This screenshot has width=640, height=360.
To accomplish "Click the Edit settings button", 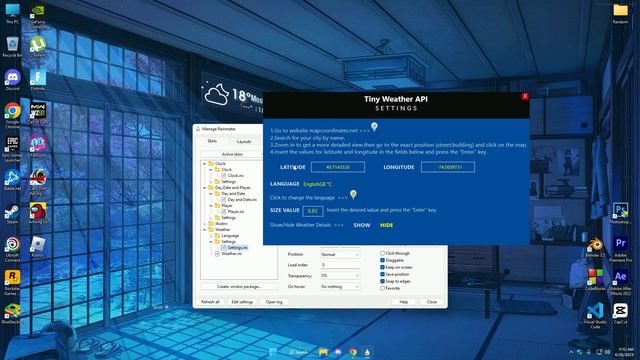I will (242, 302).
